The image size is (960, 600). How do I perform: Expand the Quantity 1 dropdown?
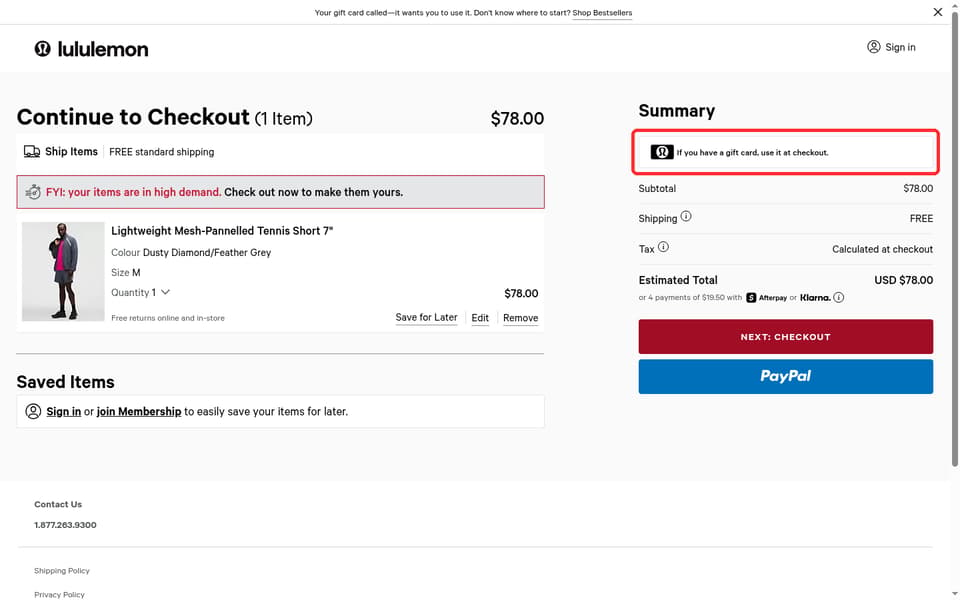pos(140,293)
